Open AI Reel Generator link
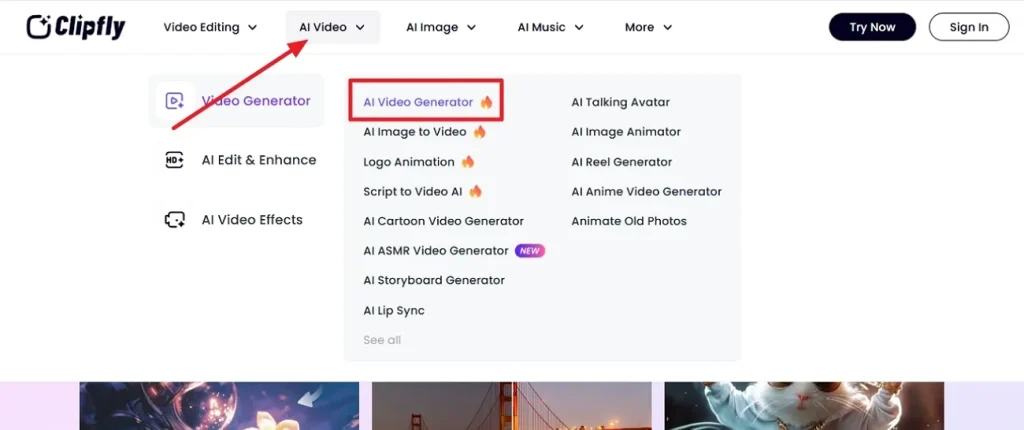 pos(622,161)
